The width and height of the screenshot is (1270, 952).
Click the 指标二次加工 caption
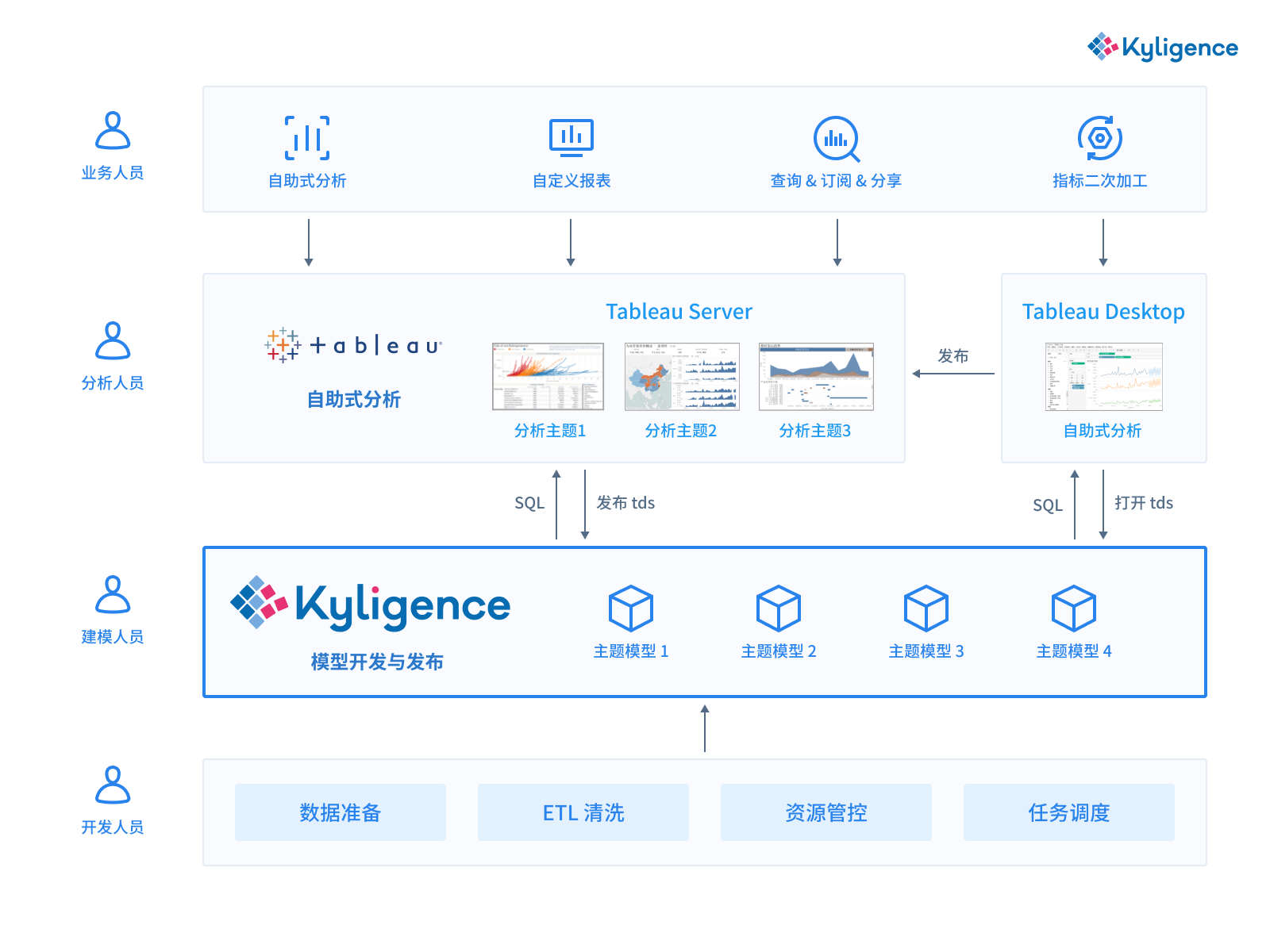pos(1100,181)
